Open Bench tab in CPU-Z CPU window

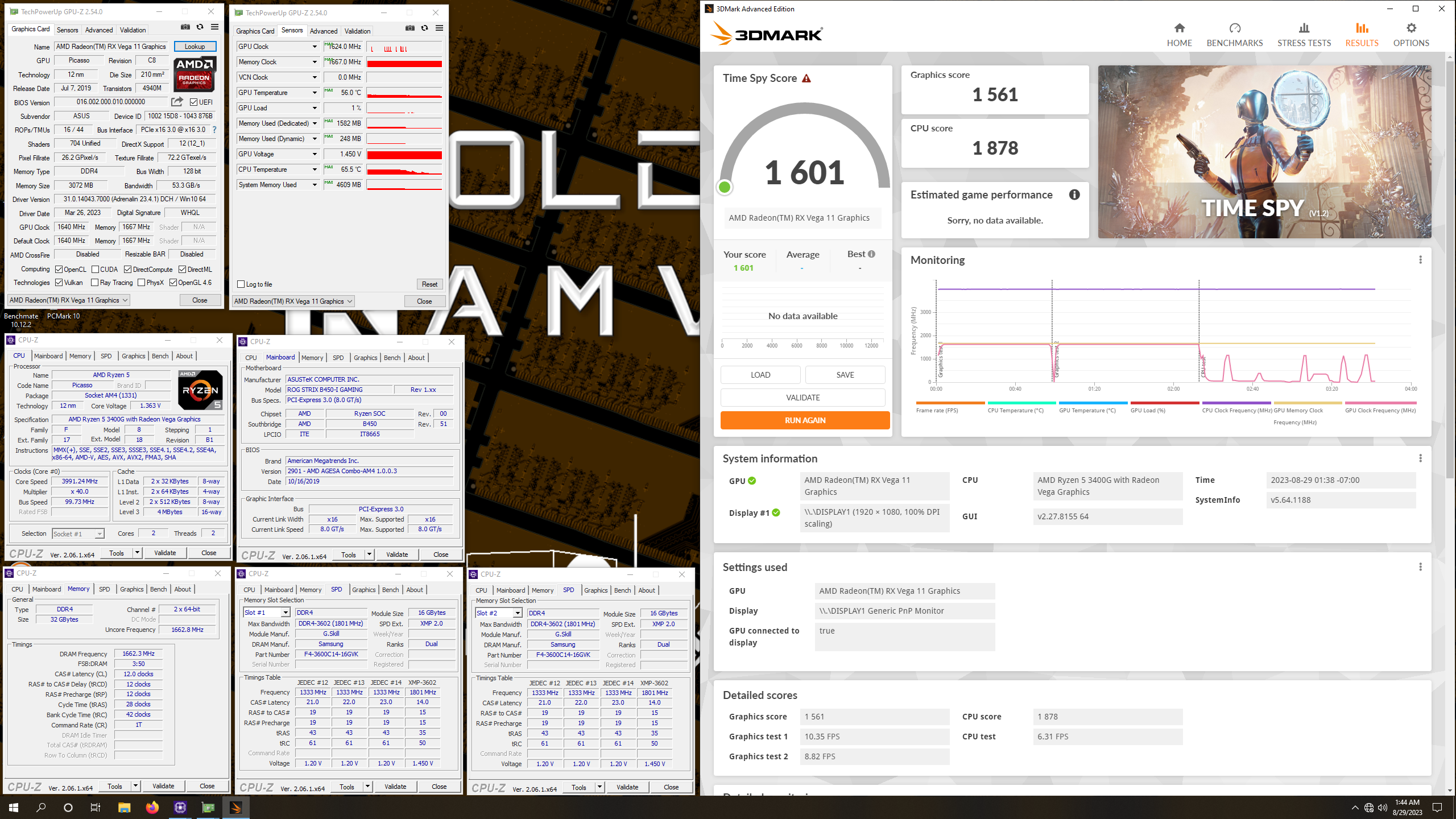click(160, 356)
